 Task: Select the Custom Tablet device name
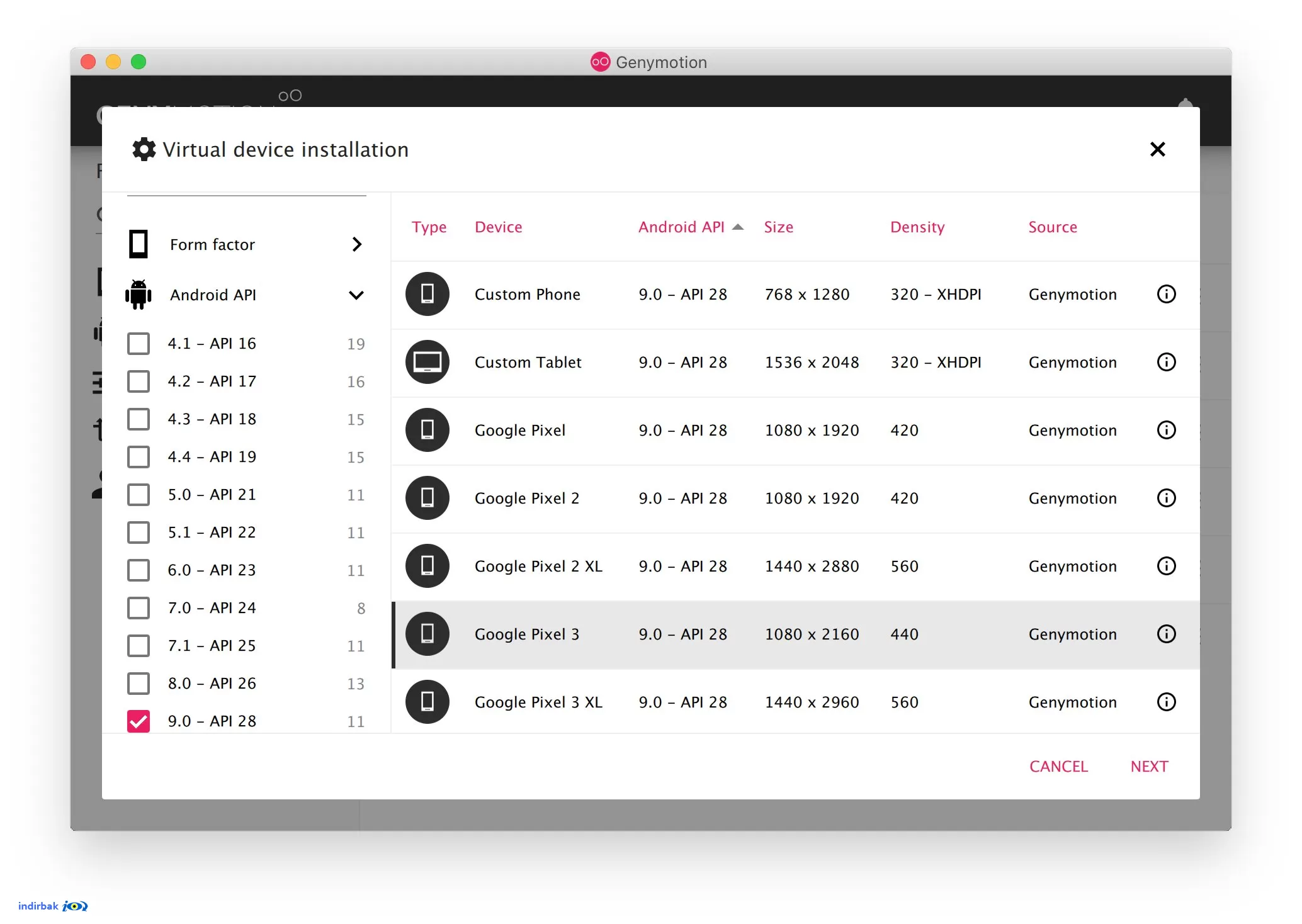pos(528,363)
